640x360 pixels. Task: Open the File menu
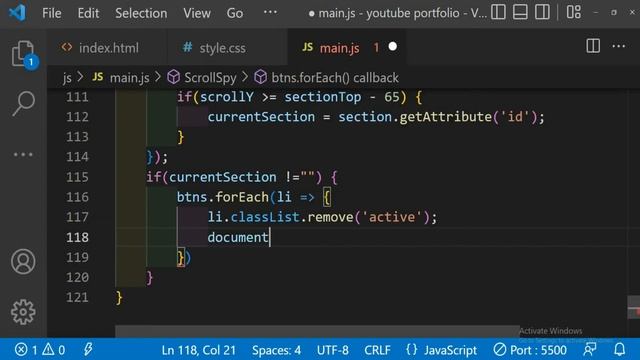(x=52, y=13)
